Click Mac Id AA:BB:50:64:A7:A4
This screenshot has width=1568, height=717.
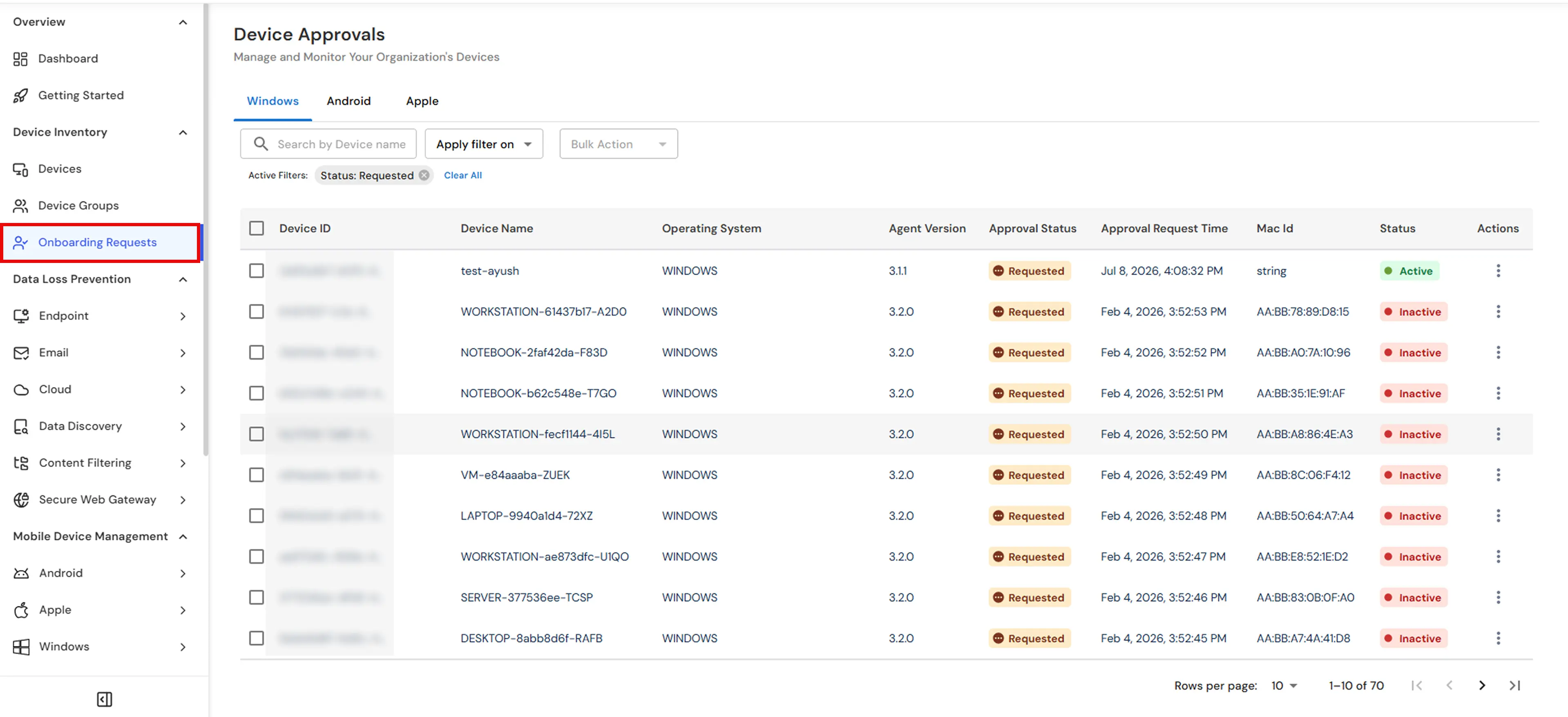1304,516
